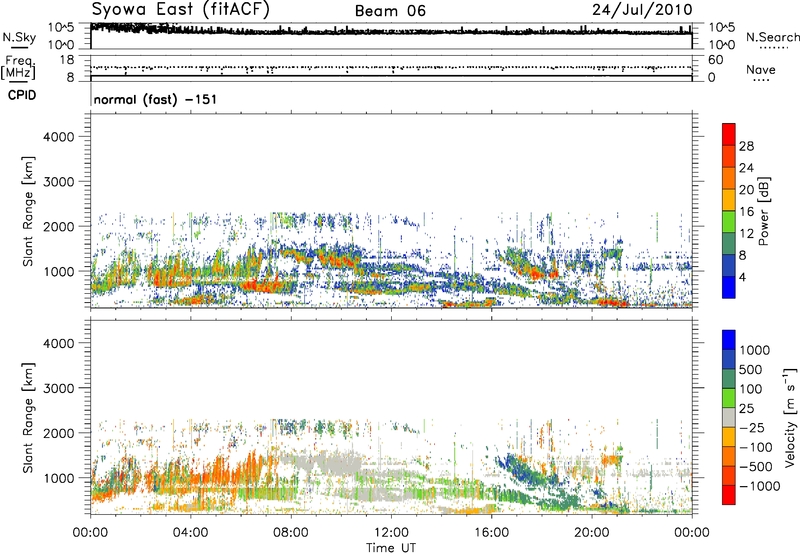This screenshot has width=800, height=554.
Task: Click the '16:00' time axis label
Action: coord(491,533)
